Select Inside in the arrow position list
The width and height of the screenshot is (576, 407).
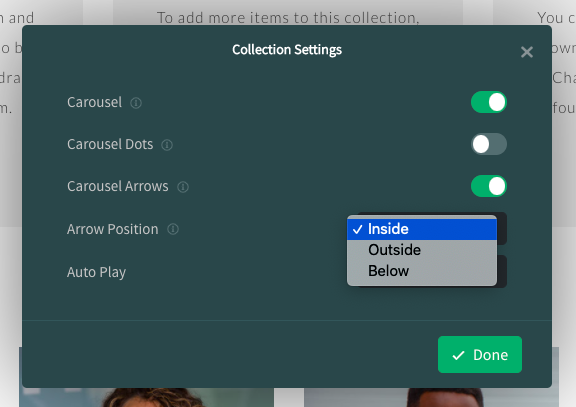[422, 229]
